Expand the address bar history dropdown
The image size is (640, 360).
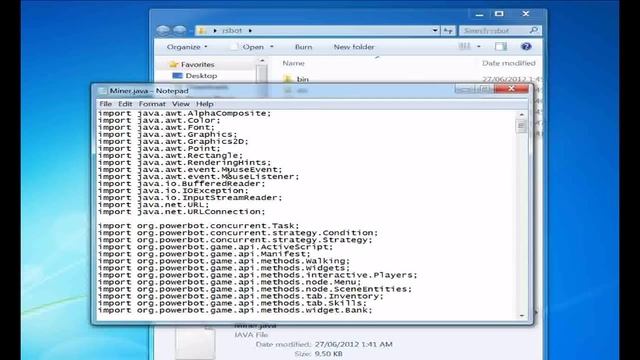click(435, 30)
